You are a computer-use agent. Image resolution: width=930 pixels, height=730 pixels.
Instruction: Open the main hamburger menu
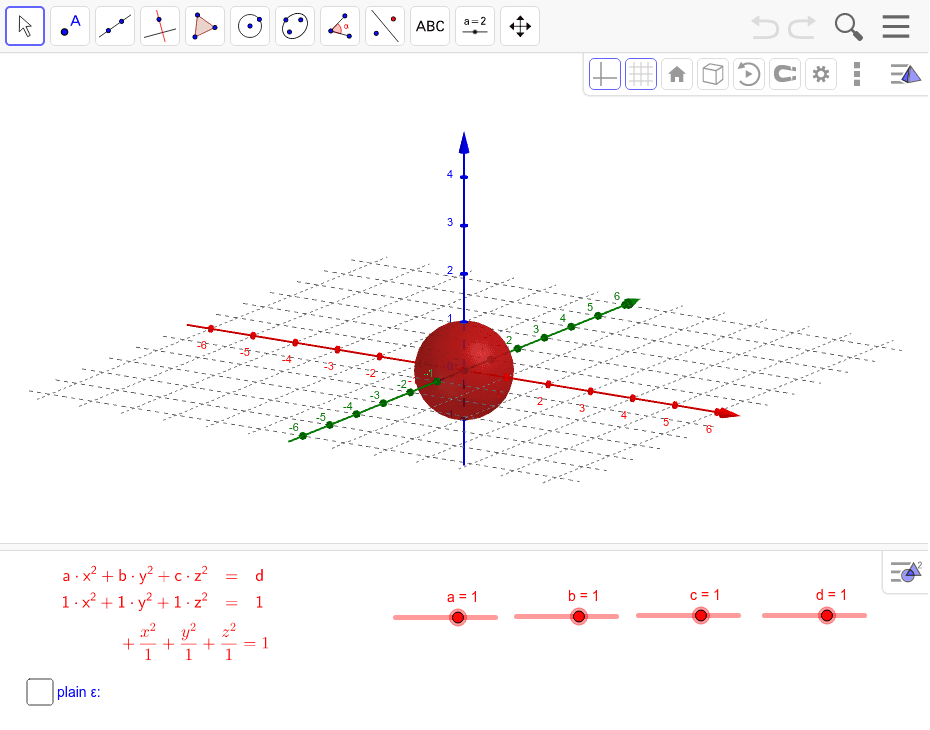(896, 27)
